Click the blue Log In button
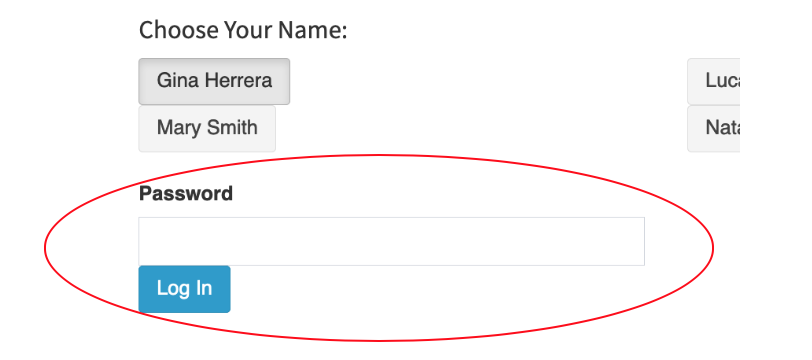 coord(184,289)
